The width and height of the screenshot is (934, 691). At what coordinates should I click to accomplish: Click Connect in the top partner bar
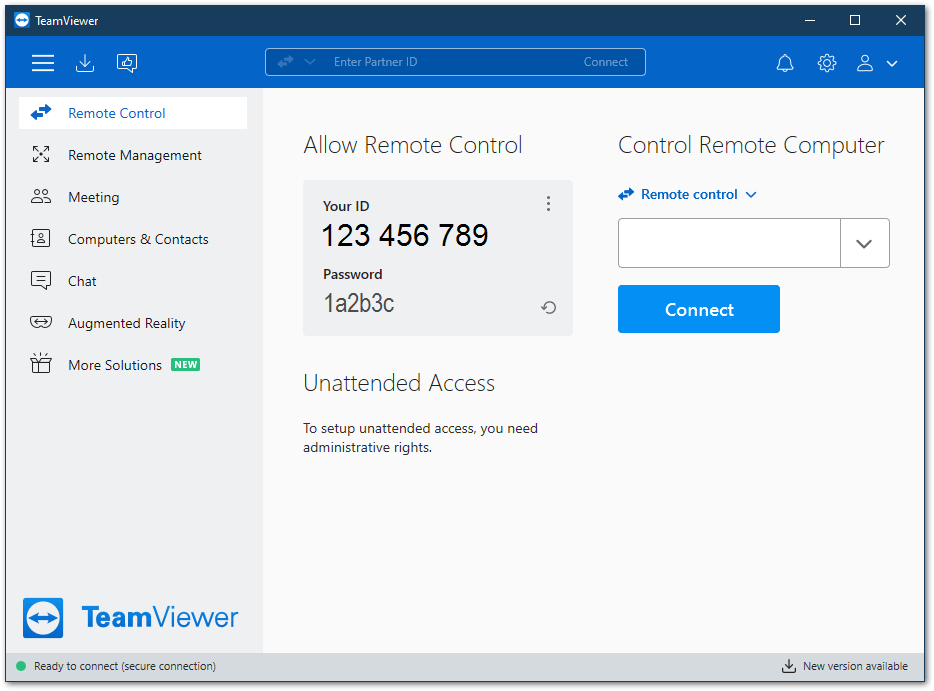[x=606, y=62]
